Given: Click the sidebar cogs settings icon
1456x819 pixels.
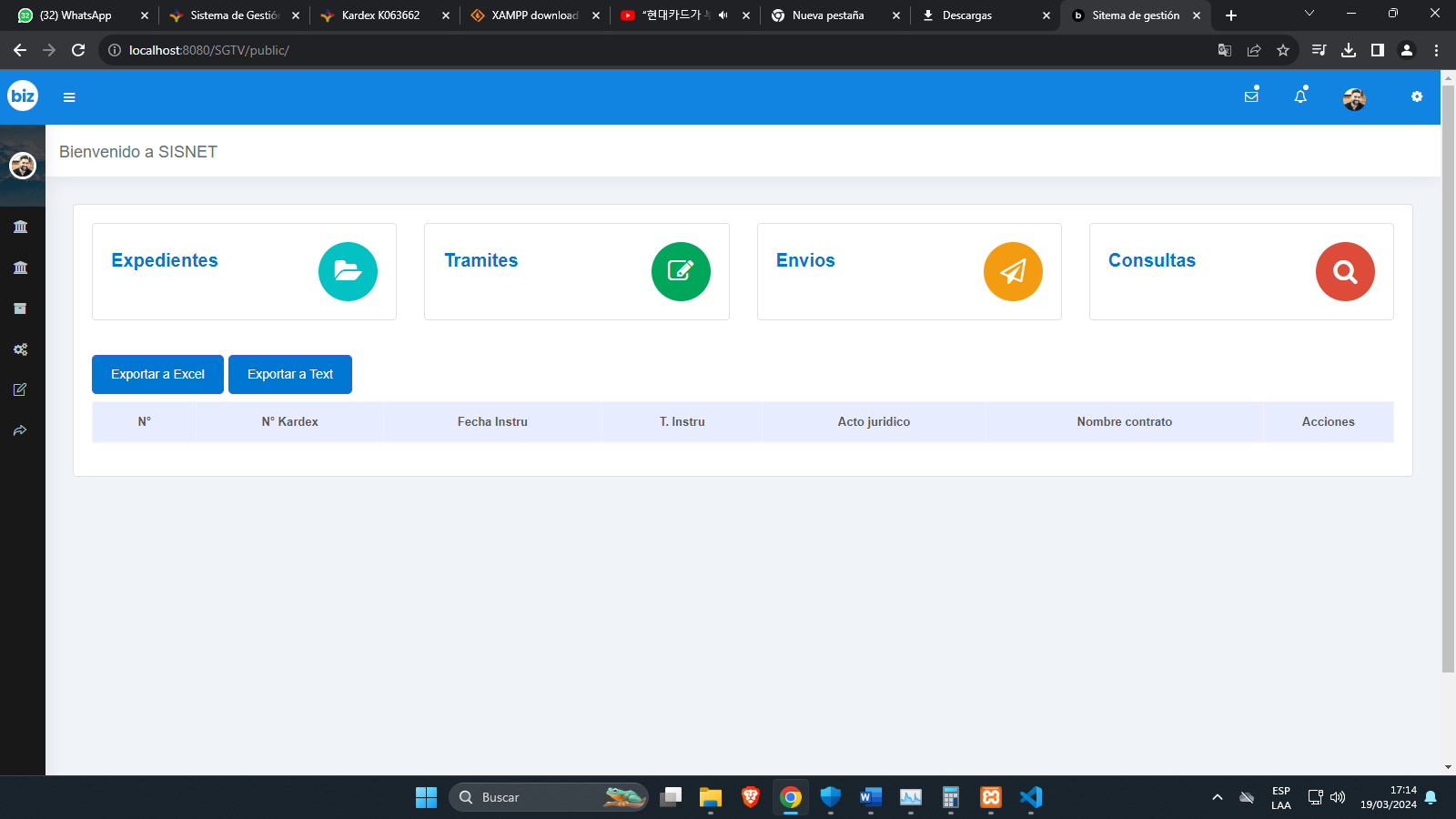Looking at the screenshot, I should tap(20, 349).
